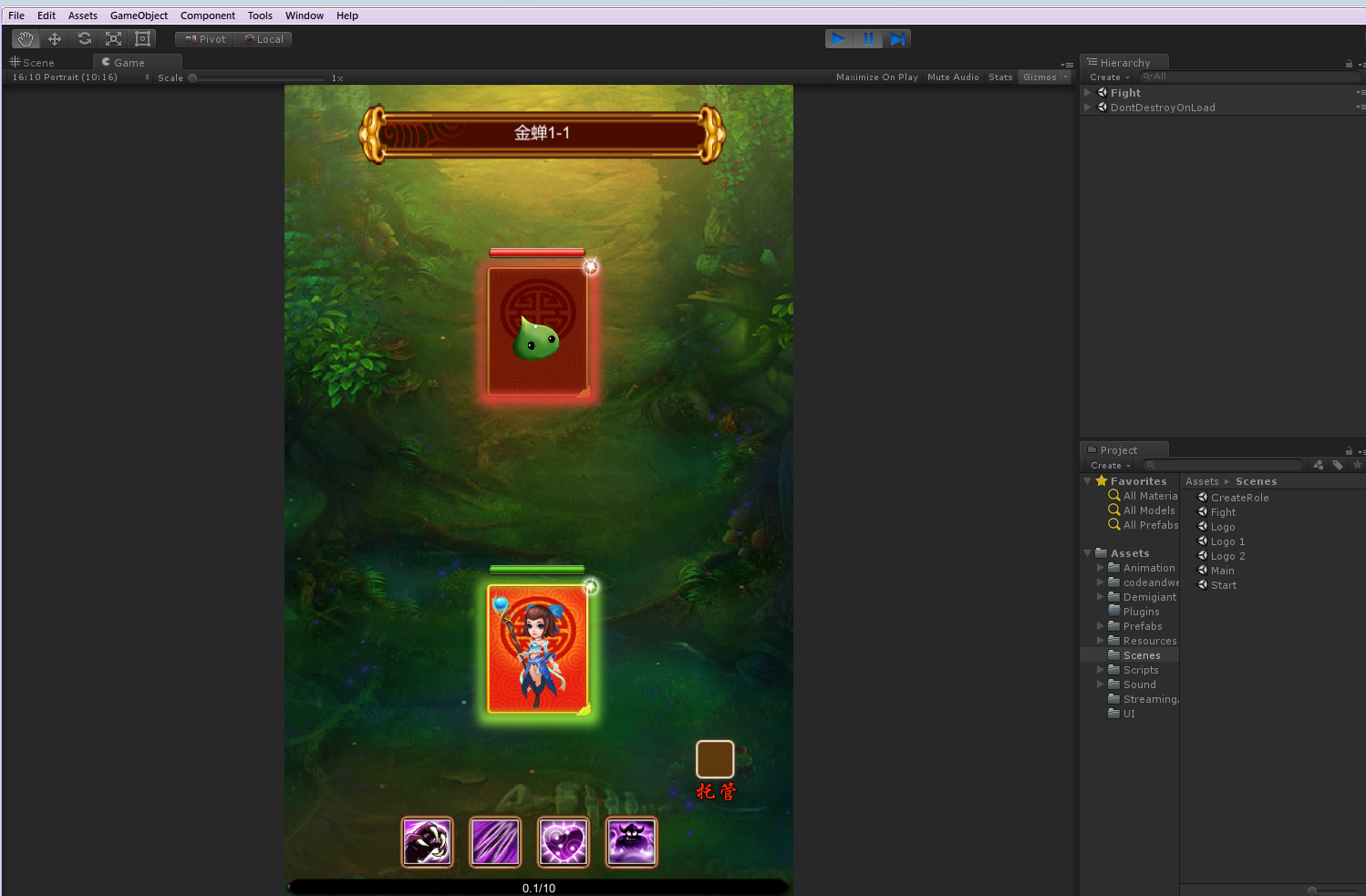
Task: Select the Scale tool
Action: (x=113, y=39)
